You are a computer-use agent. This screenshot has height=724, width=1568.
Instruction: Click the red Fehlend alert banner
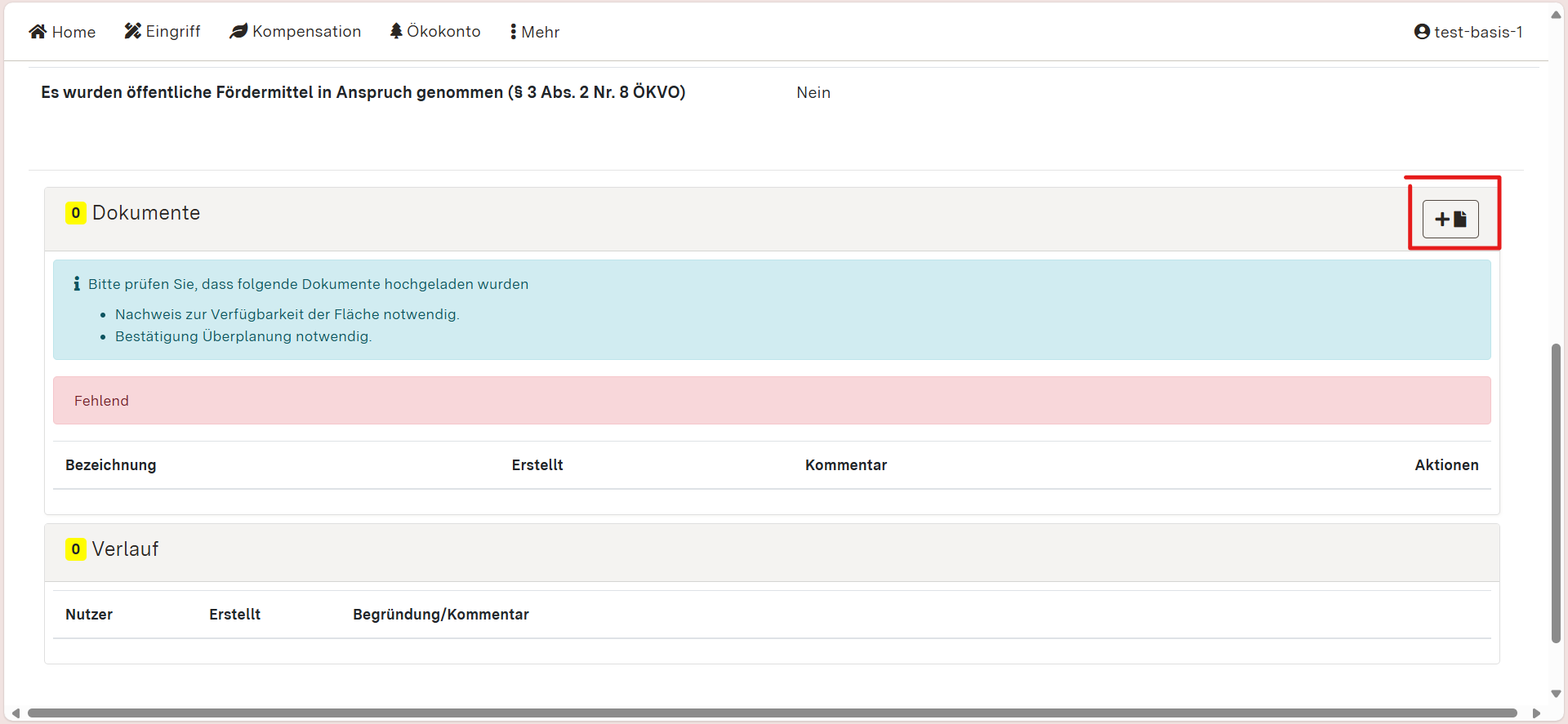772,401
